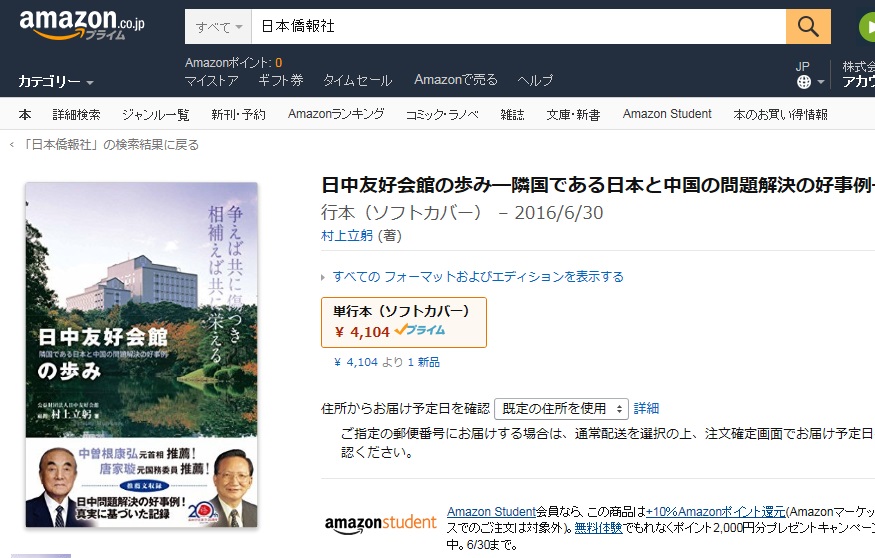Open ギフト券 in top navigation
The image size is (875, 558).
281,81
